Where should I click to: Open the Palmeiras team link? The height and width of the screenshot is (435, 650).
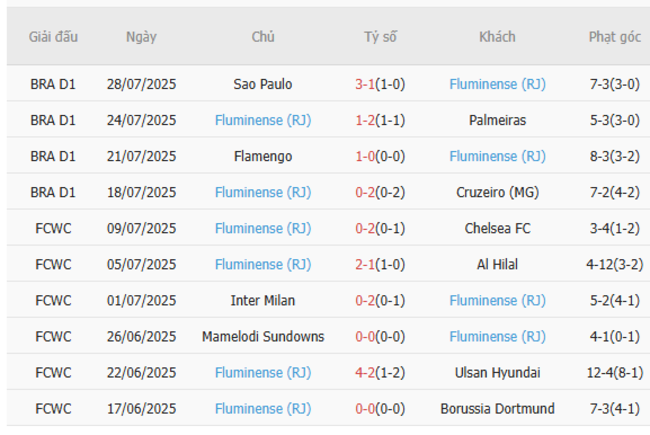tap(497, 120)
